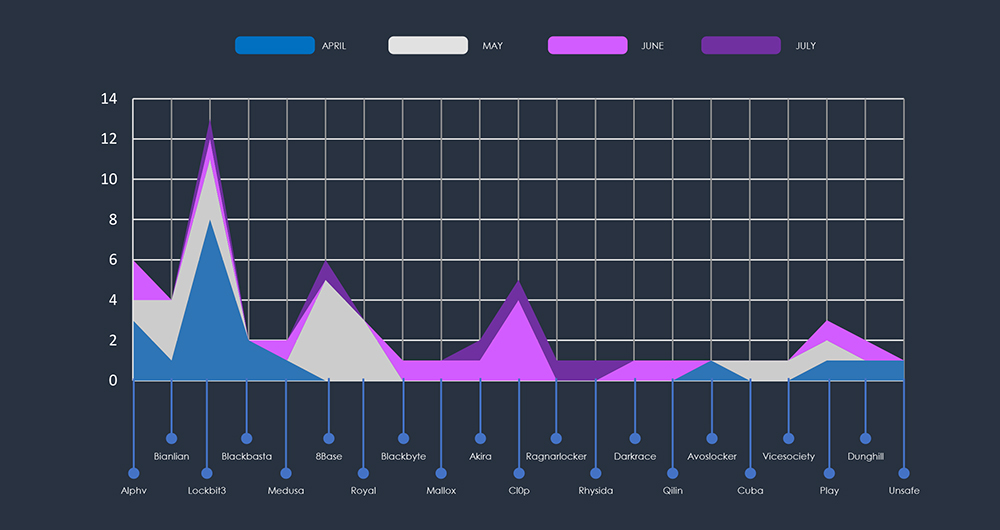1000x530 pixels.
Task: Click the marker dot above Royal
Action: coord(364,473)
